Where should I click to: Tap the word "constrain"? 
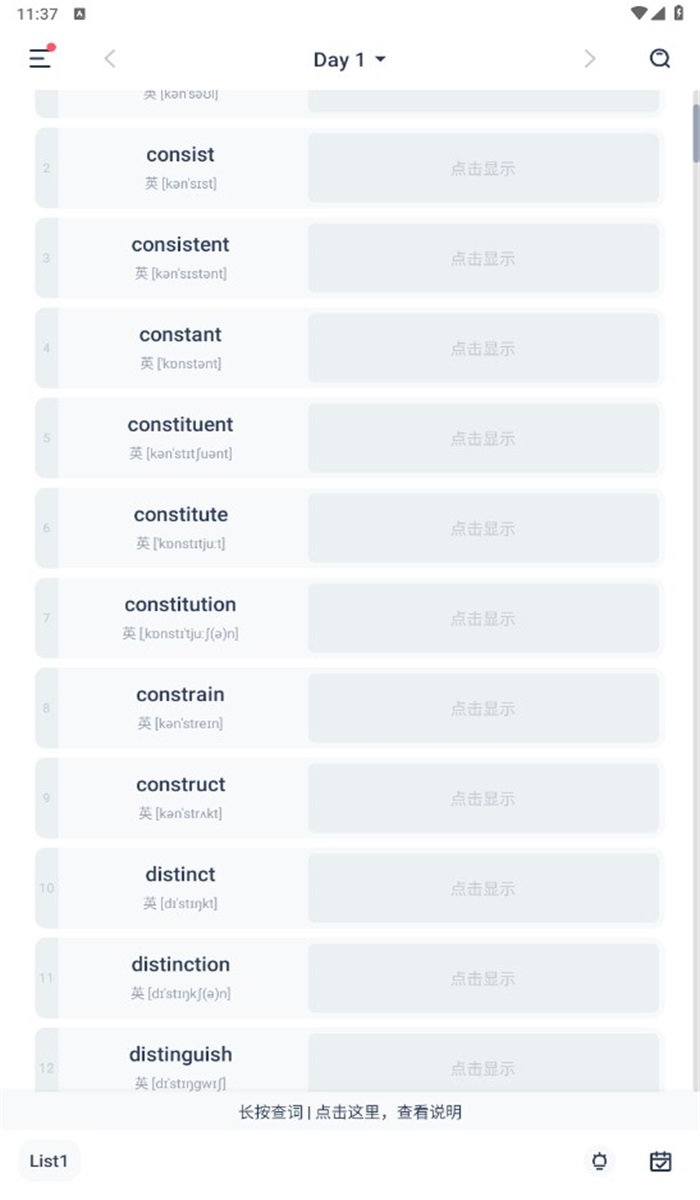click(180, 695)
